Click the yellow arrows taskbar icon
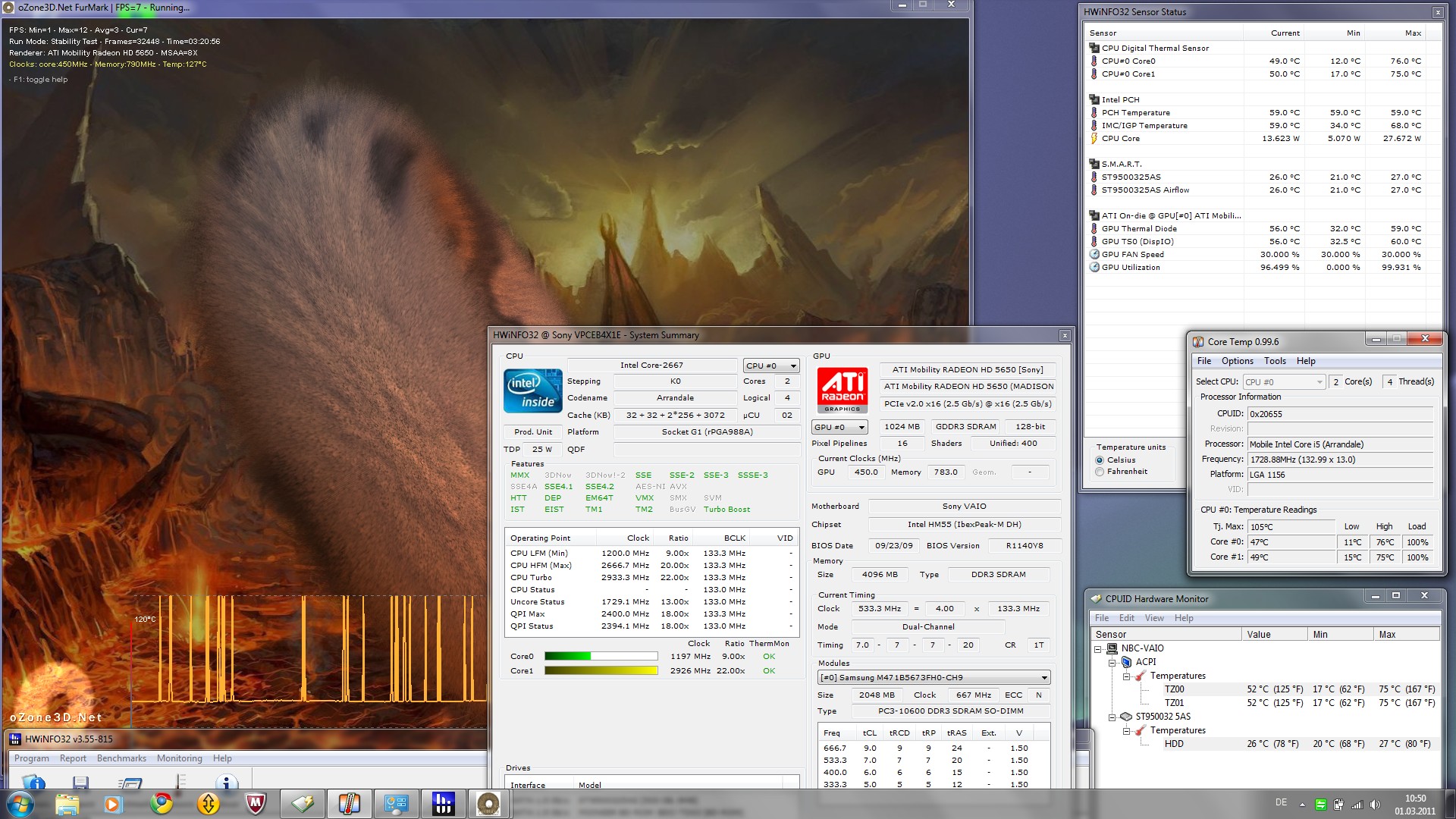Image resolution: width=1456 pixels, height=819 pixels. [208, 804]
